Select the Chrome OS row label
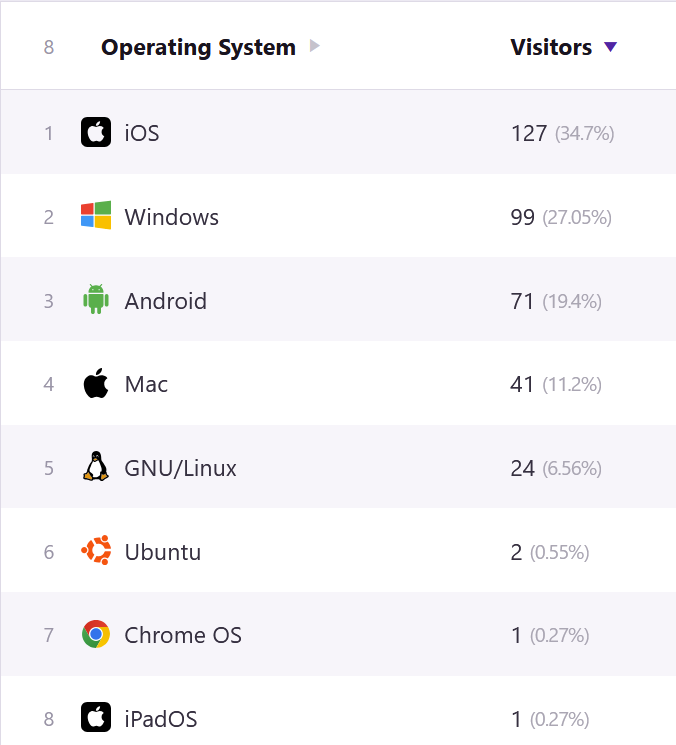676x745 pixels. [x=183, y=635]
